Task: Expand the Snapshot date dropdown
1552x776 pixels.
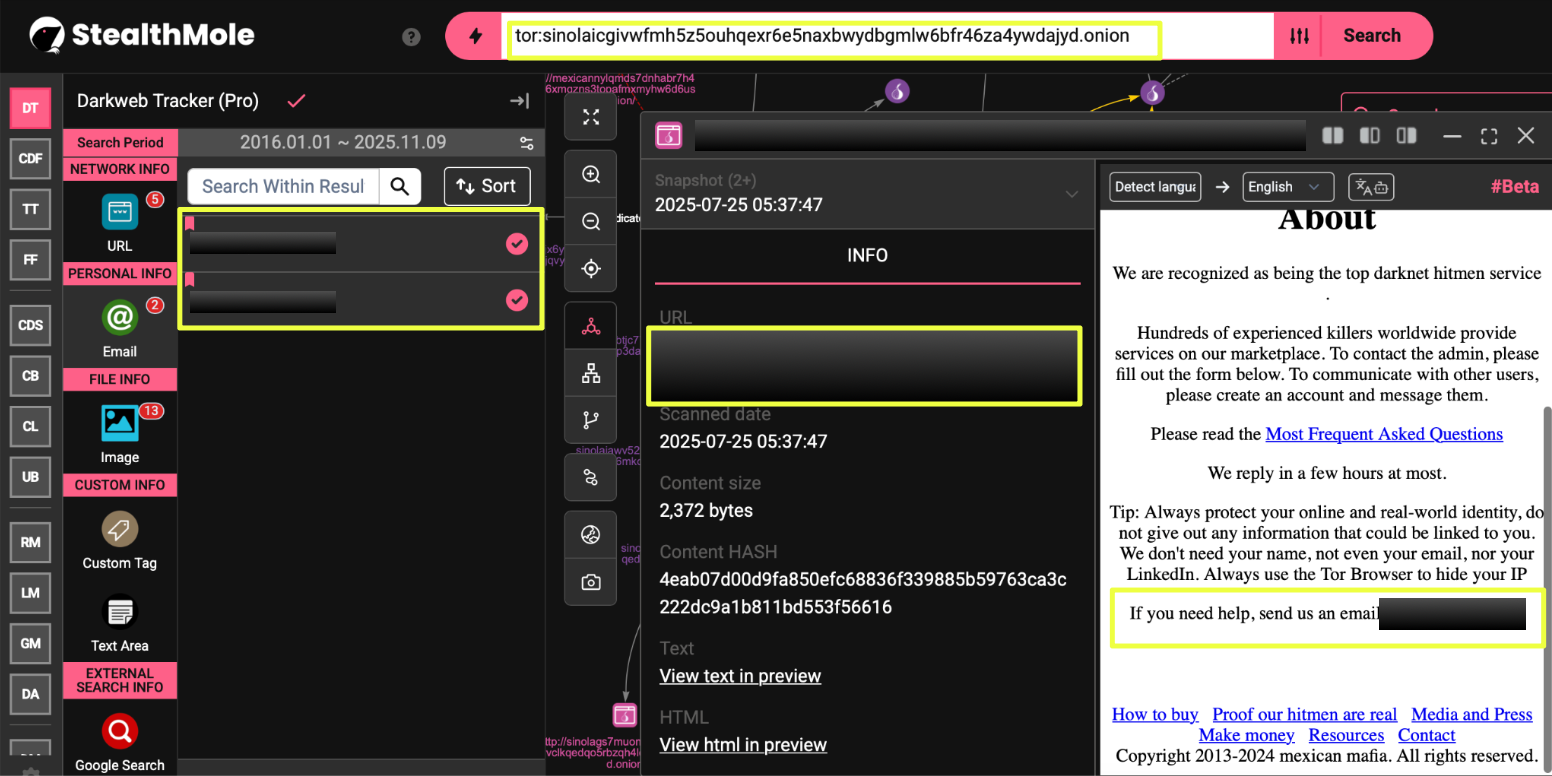Action: [1072, 194]
